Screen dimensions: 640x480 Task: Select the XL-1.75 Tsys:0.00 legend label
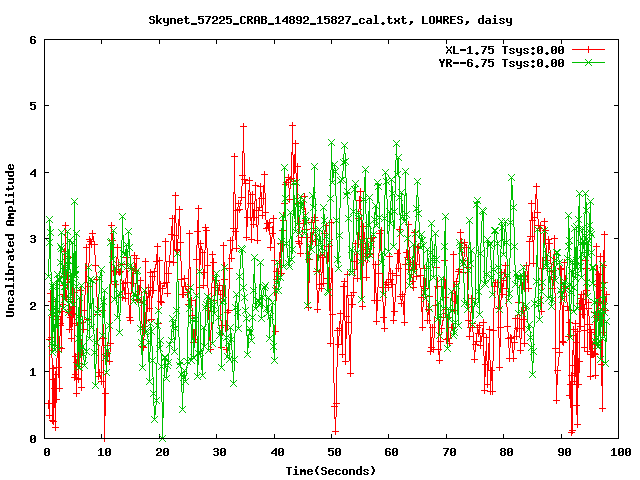505,50
